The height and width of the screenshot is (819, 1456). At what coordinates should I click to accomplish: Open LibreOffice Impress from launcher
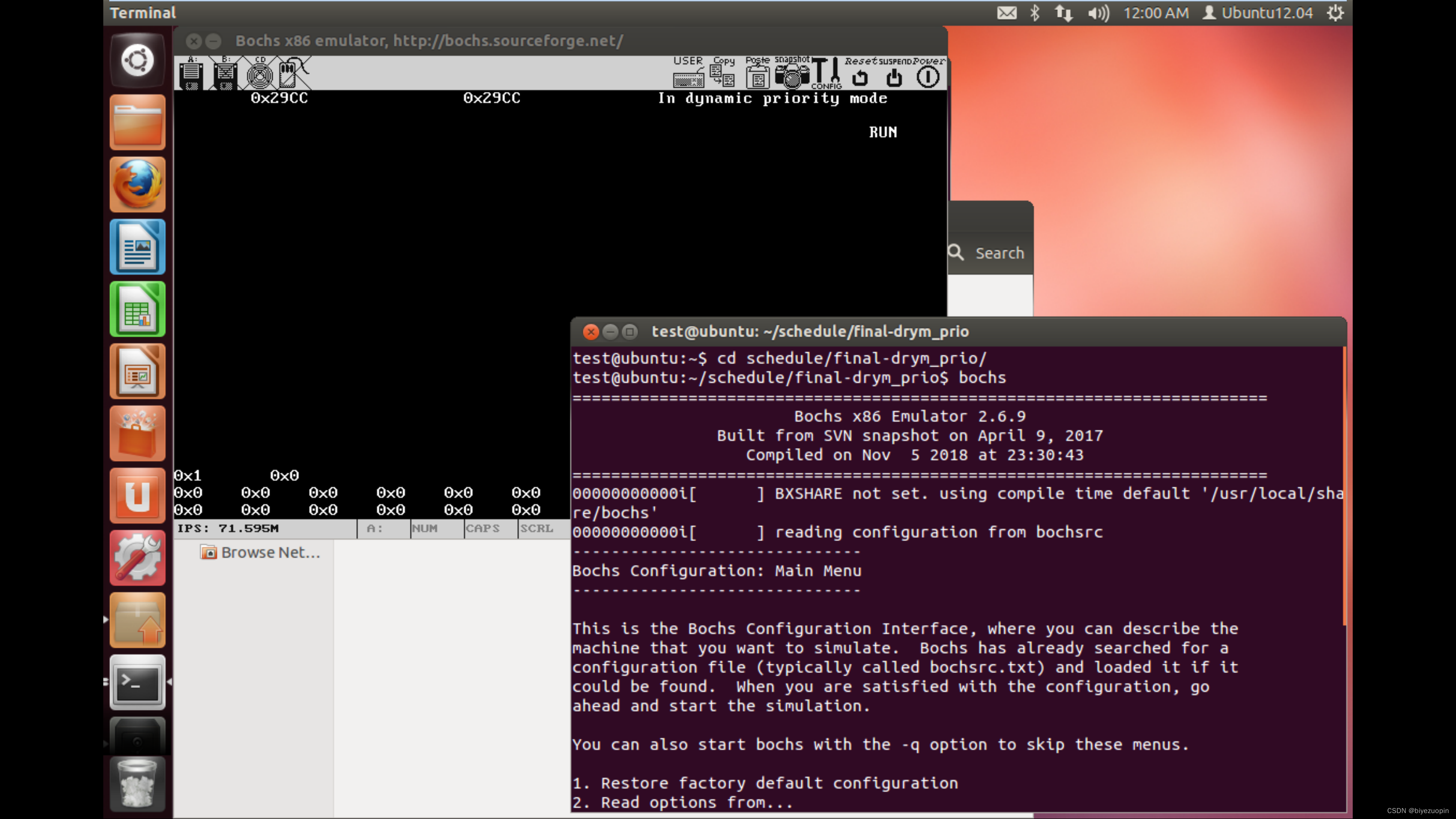137,371
